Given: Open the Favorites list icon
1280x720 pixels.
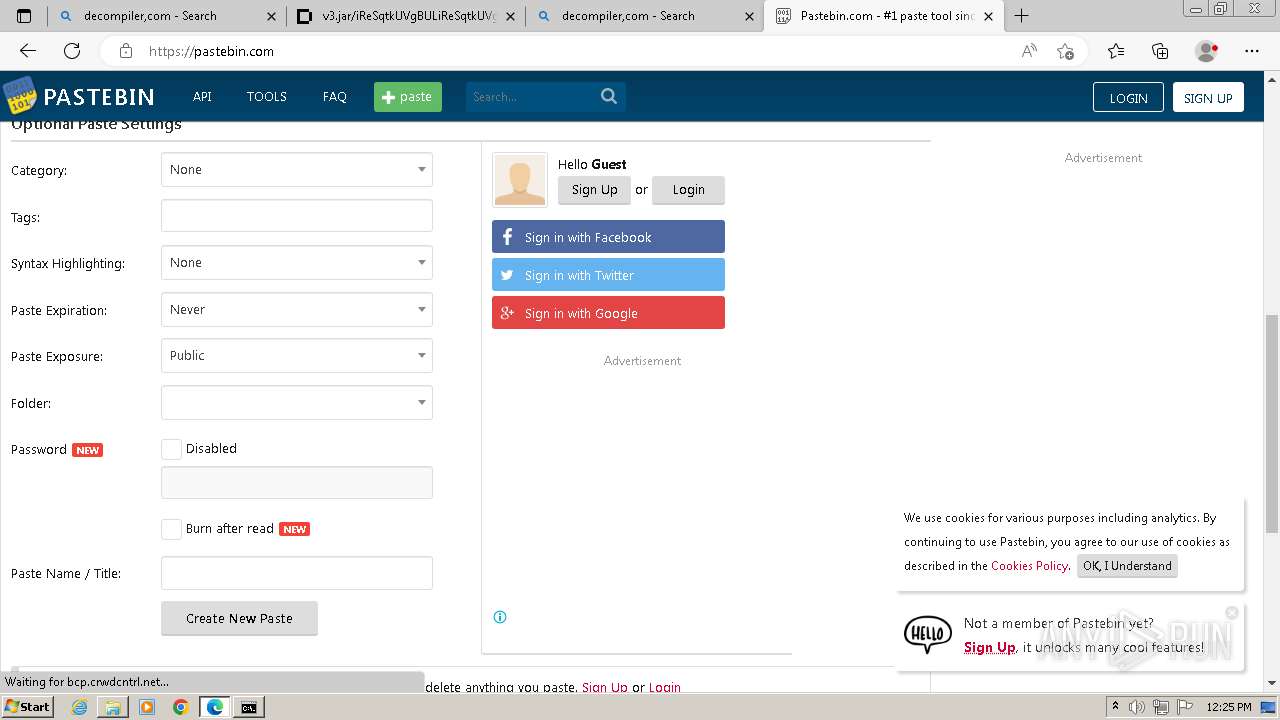Looking at the screenshot, I should click(1116, 51).
